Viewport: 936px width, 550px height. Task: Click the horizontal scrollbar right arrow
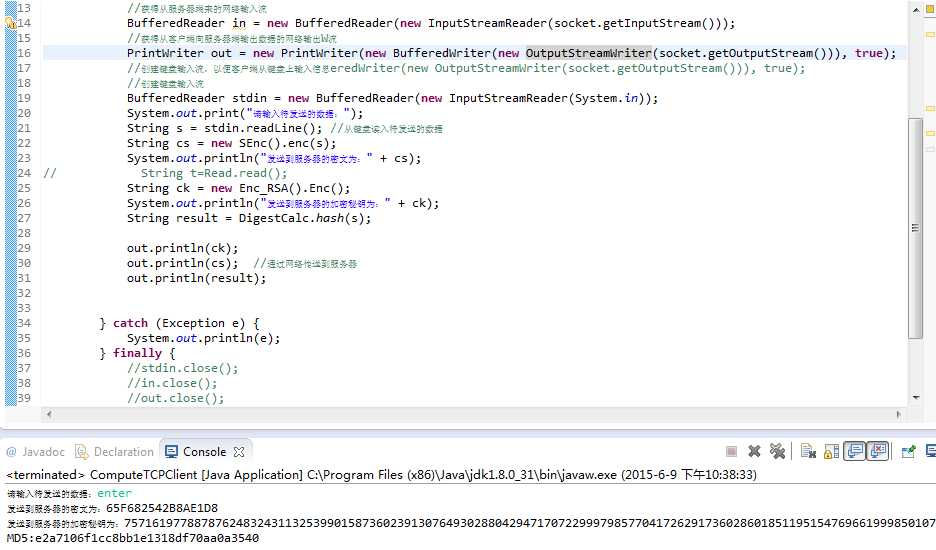pyautogui.click(x=898, y=414)
